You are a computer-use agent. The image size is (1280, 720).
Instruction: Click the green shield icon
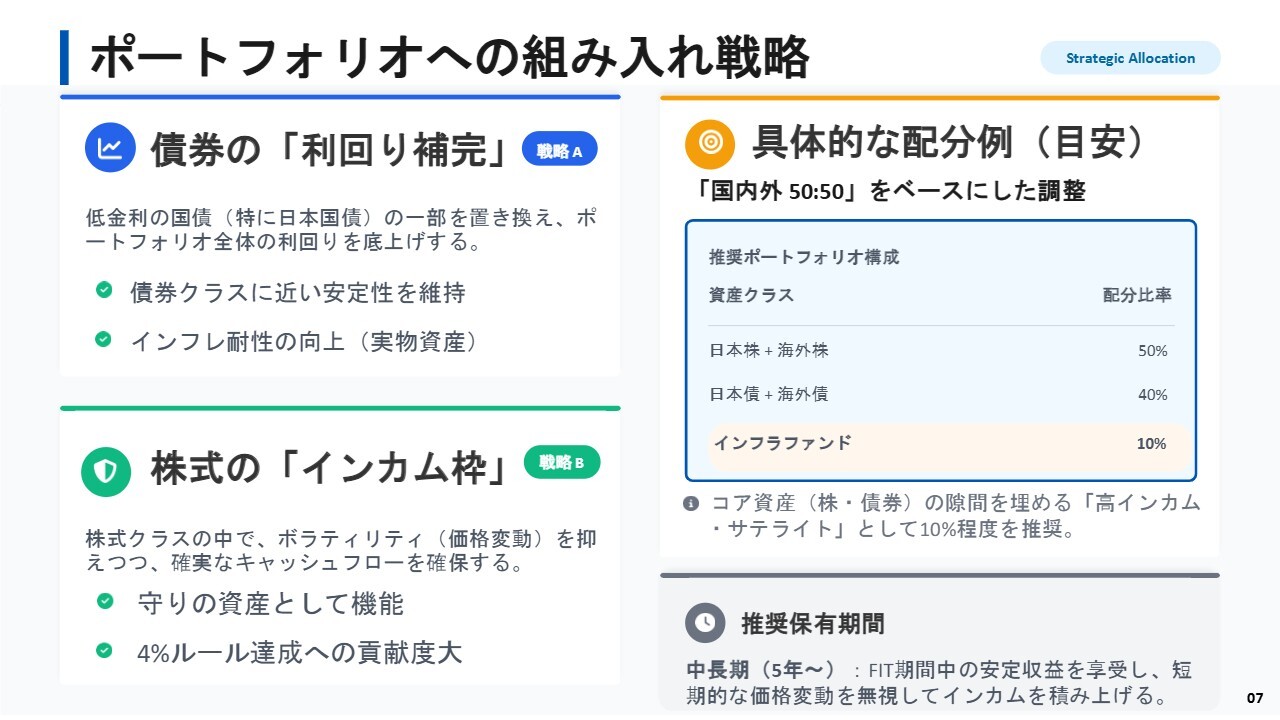106,472
